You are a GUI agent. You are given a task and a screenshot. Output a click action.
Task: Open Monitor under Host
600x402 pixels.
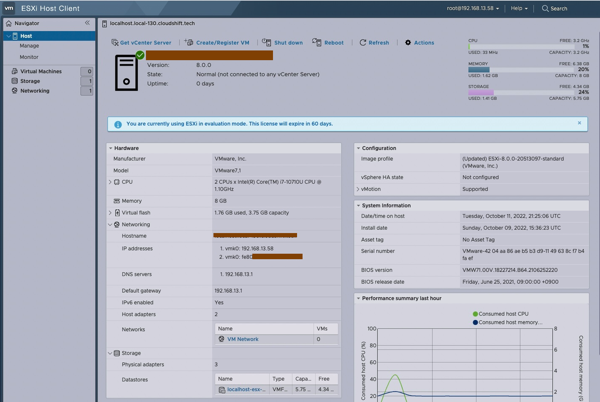(29, 57)
